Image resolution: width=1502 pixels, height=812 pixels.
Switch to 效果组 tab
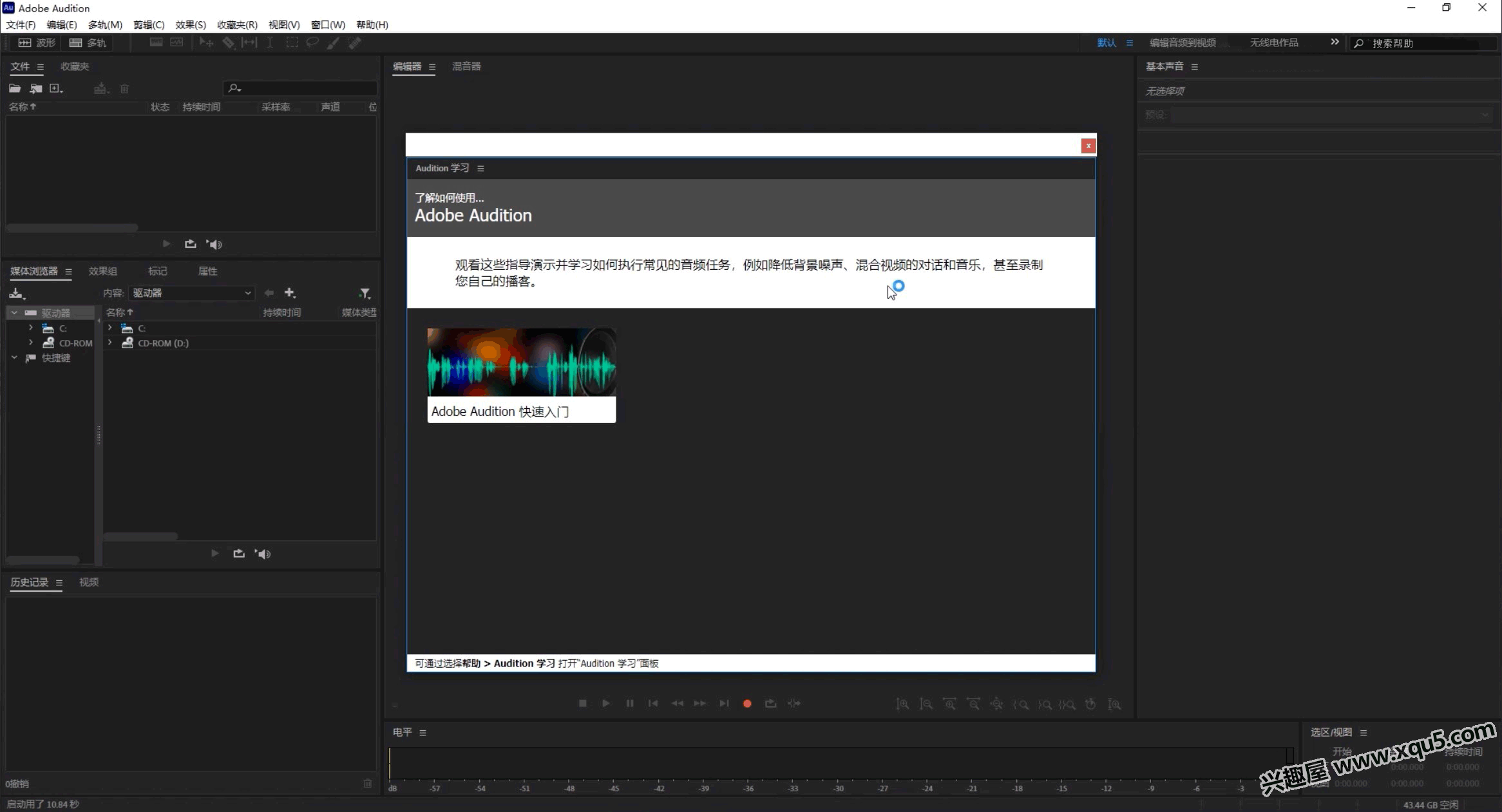[103, 271]
